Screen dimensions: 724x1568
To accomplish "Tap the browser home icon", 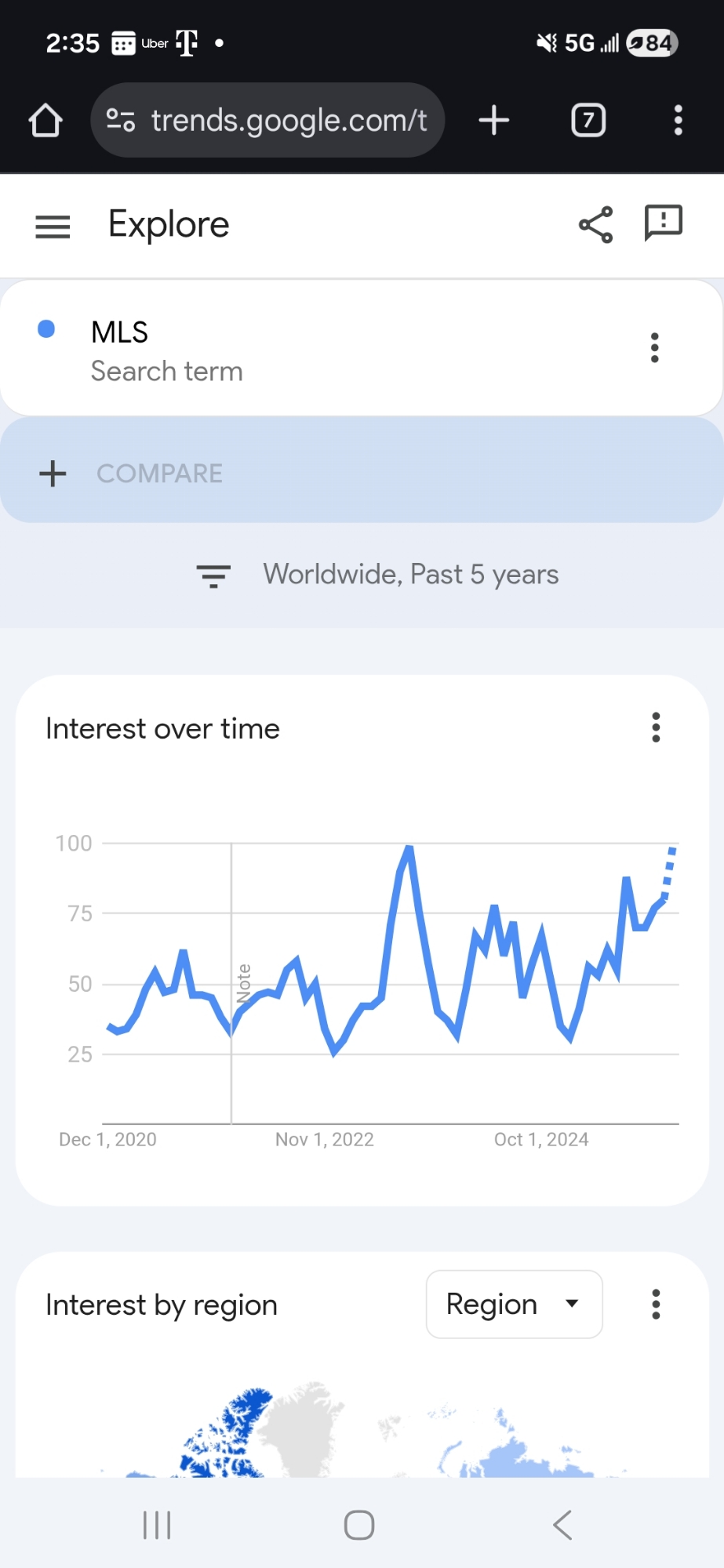I will [x=45, y=121].
